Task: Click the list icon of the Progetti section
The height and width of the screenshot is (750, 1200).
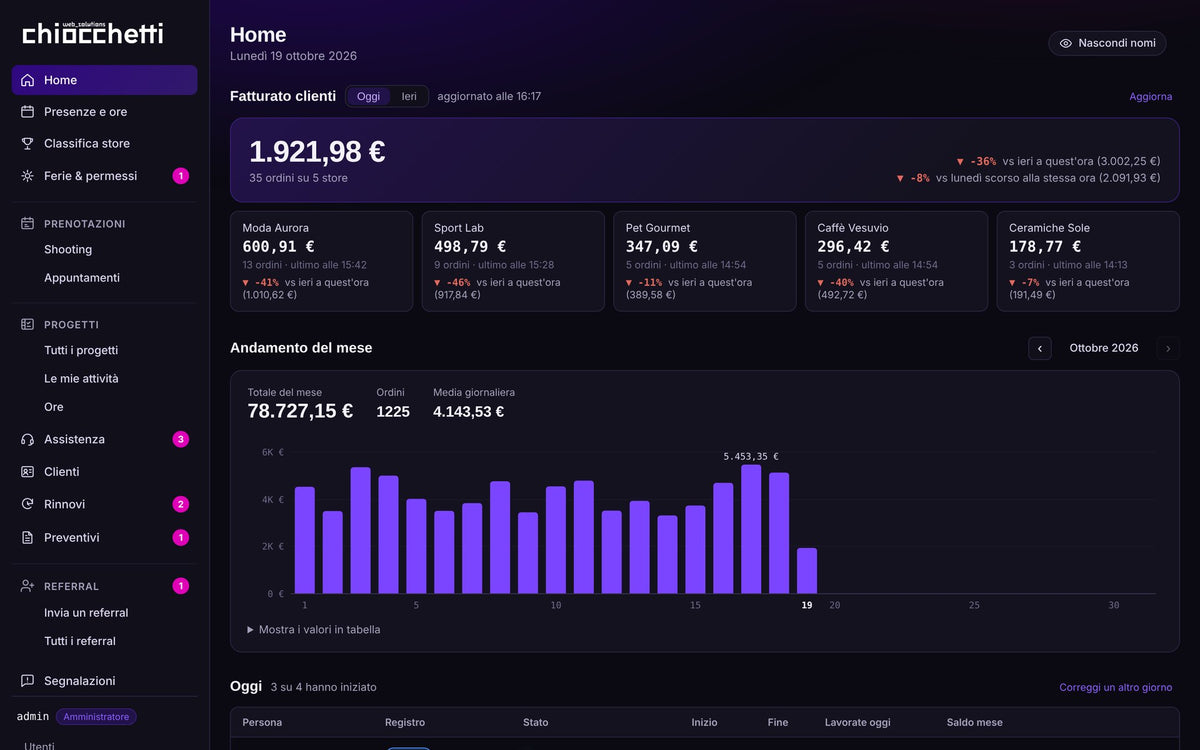Action: (x=27, y=325)
